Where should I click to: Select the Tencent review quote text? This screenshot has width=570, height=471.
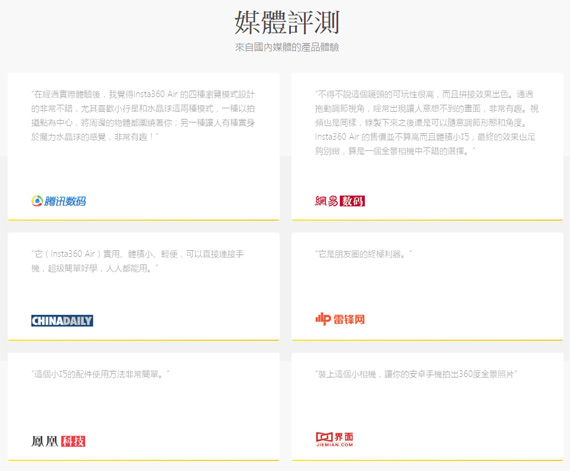click(x=143, y=116)
